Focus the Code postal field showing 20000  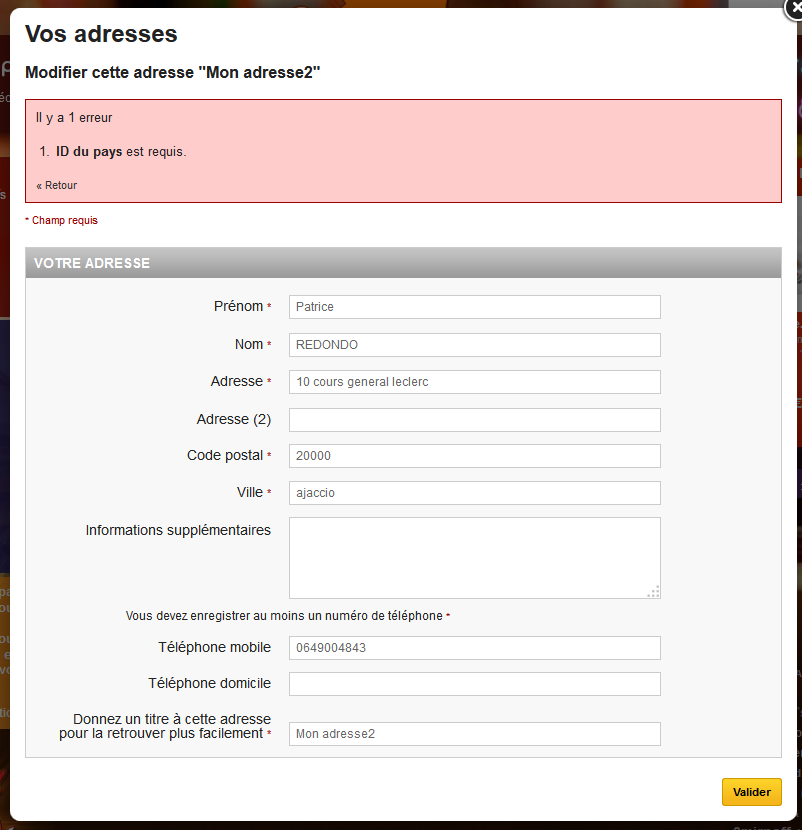[x=474, y=456]
